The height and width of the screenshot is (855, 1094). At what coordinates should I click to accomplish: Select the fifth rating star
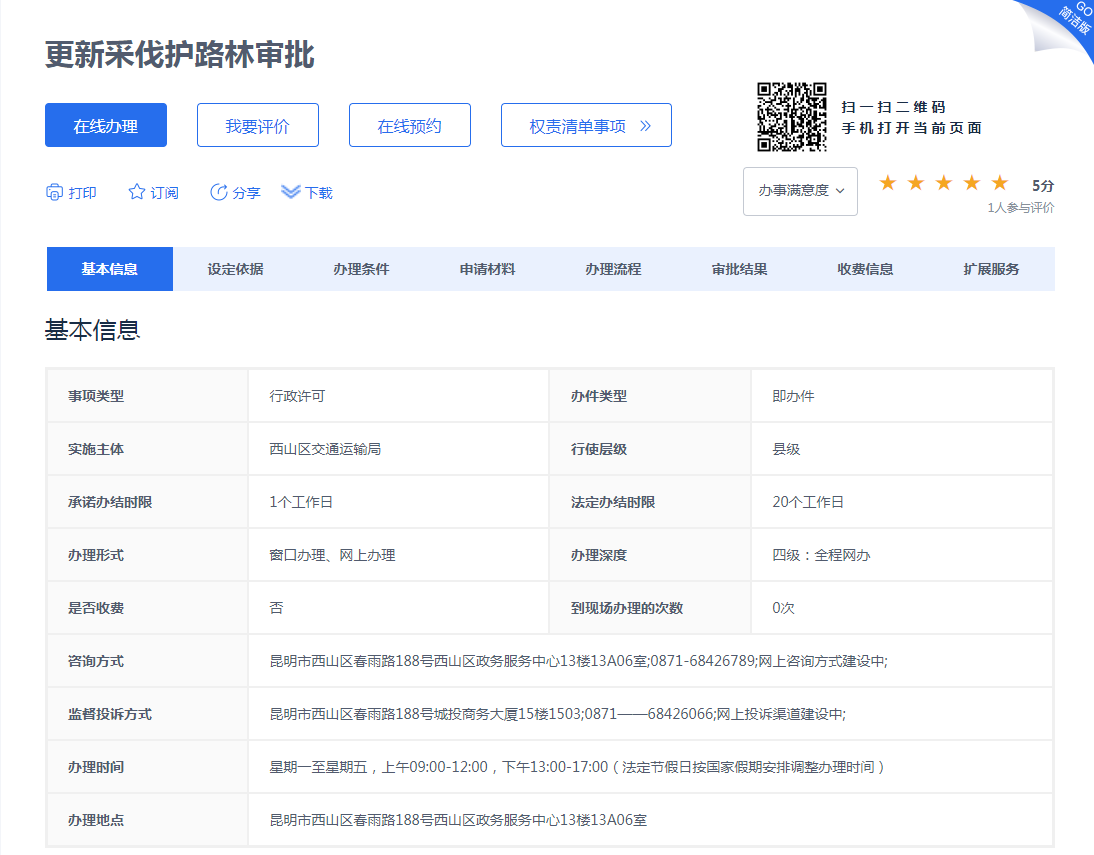[999, 183]
